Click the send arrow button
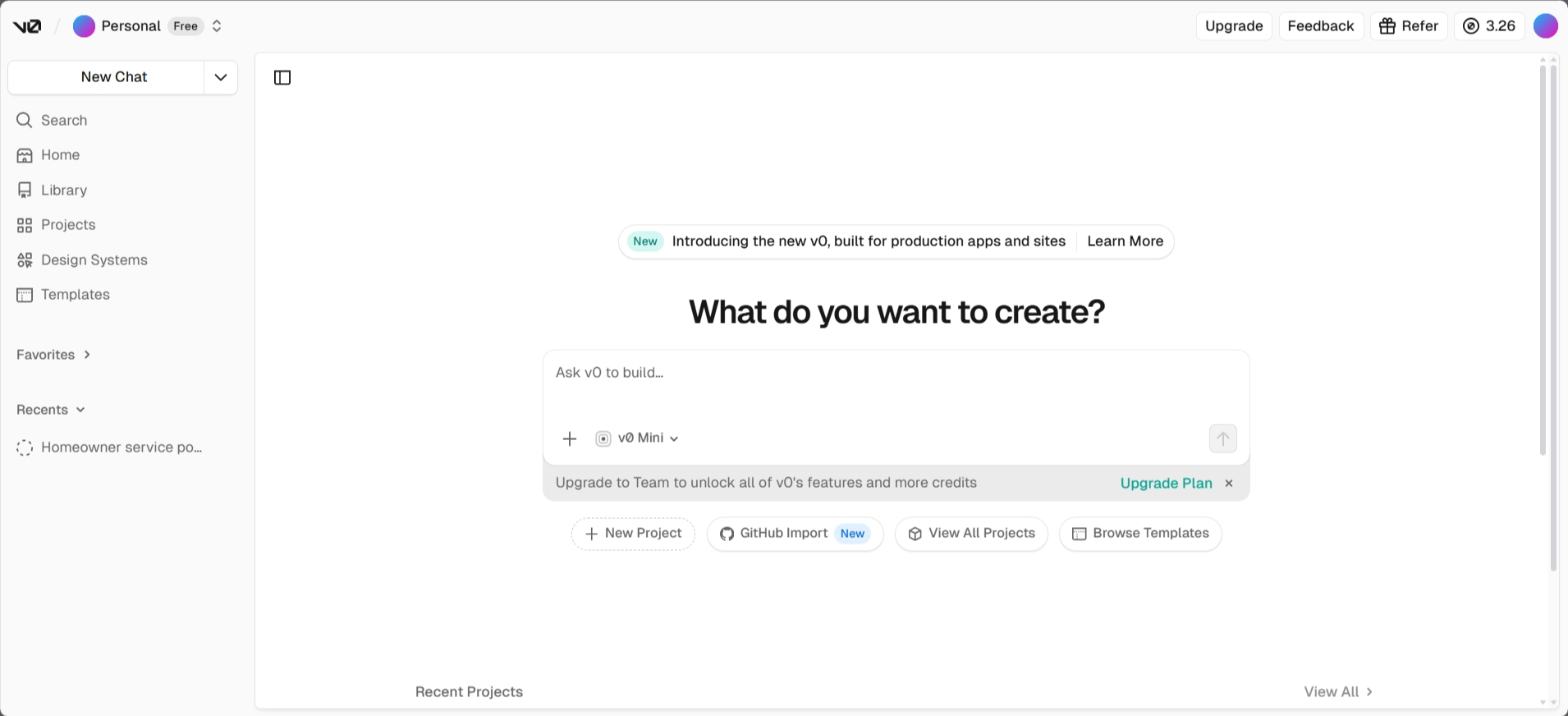The image size is (1568, 716). click(x=1223, y=438)
